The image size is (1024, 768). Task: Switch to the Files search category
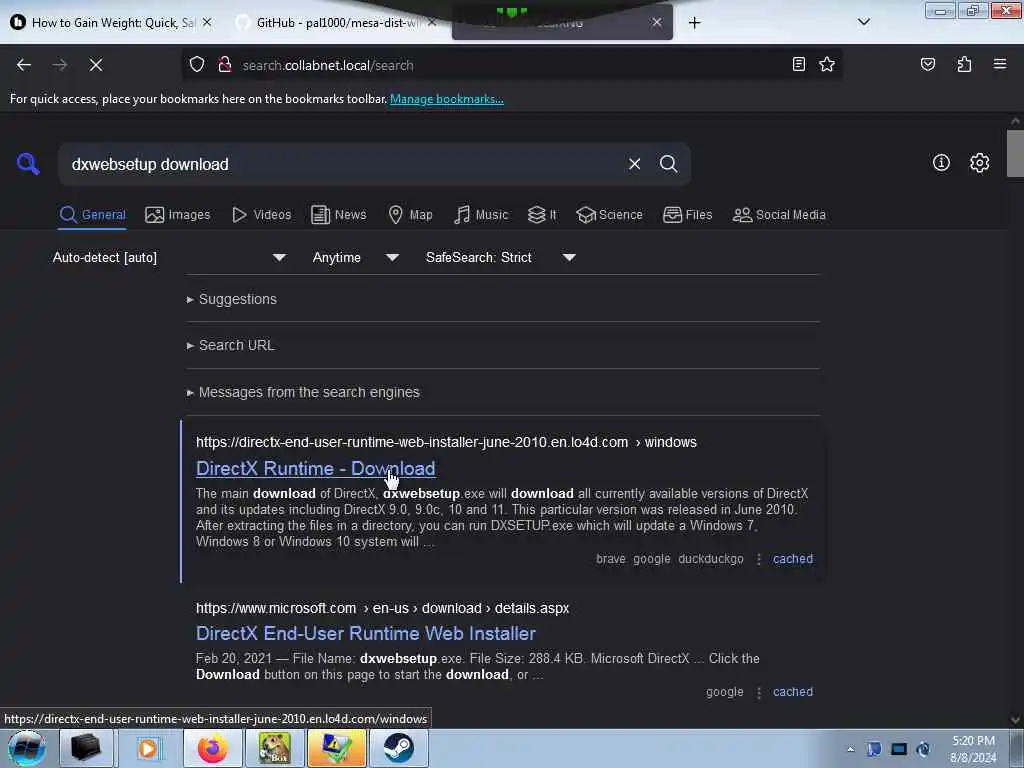click(x=687, y=215)
